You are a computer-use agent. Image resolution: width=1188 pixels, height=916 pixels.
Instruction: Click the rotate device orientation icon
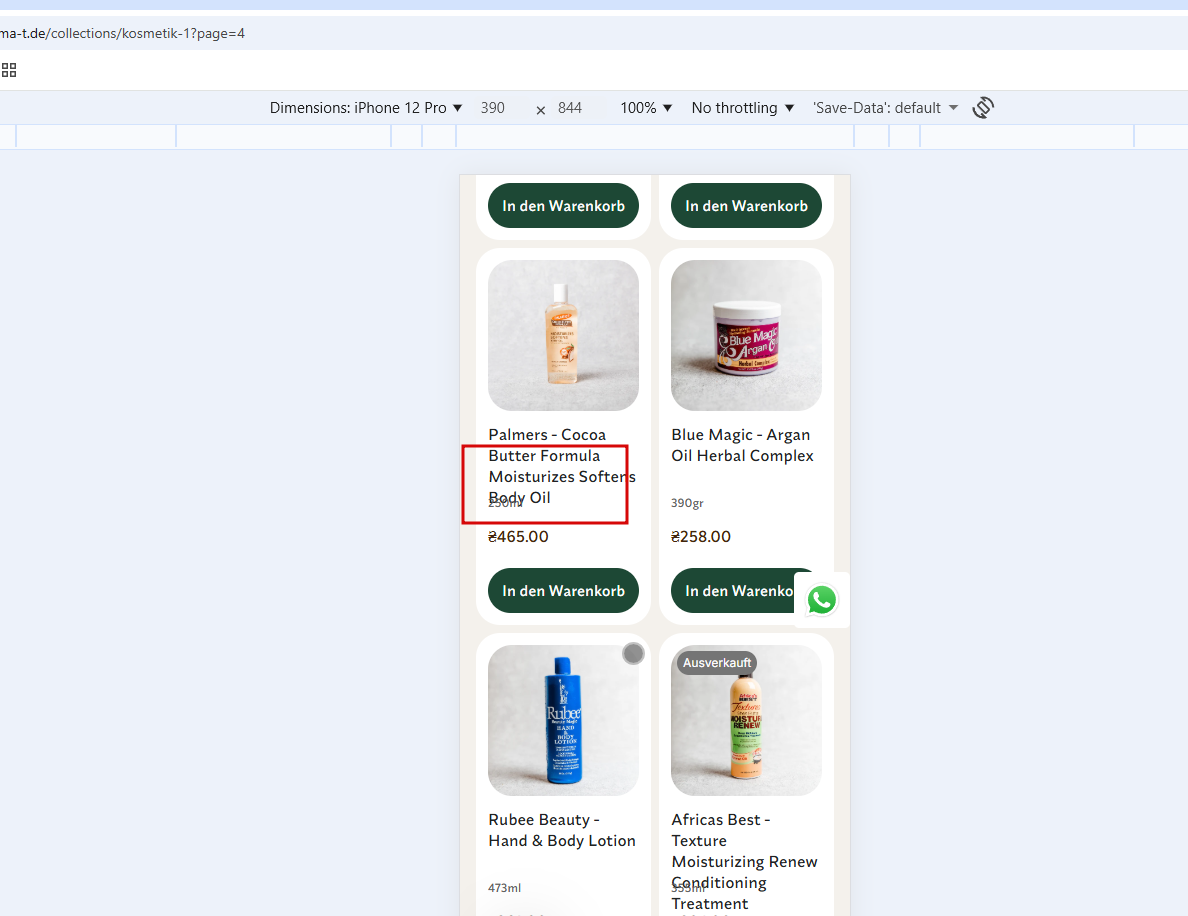(x=983, y=108)
